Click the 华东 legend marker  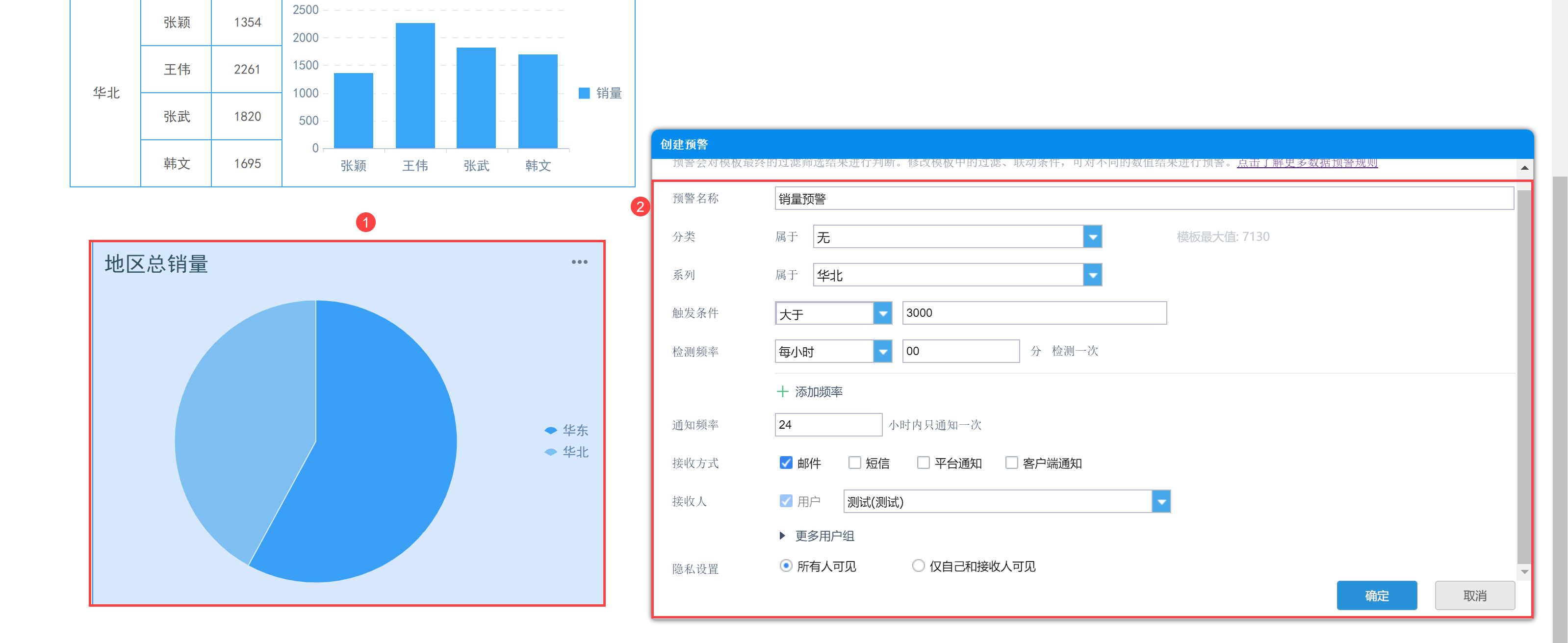click(x=551, y=431)
